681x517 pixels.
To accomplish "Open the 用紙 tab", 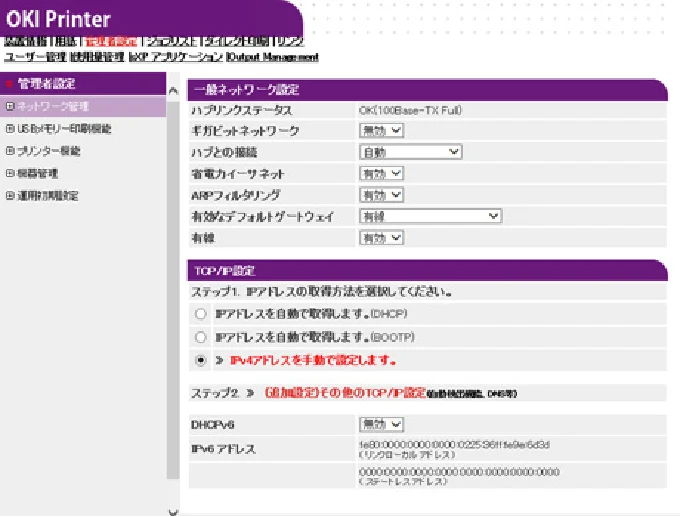I will (x=66, y=42).
